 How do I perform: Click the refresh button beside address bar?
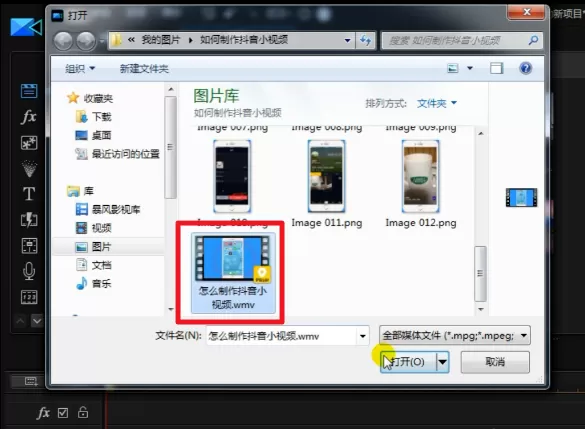[x=366, y=40]
